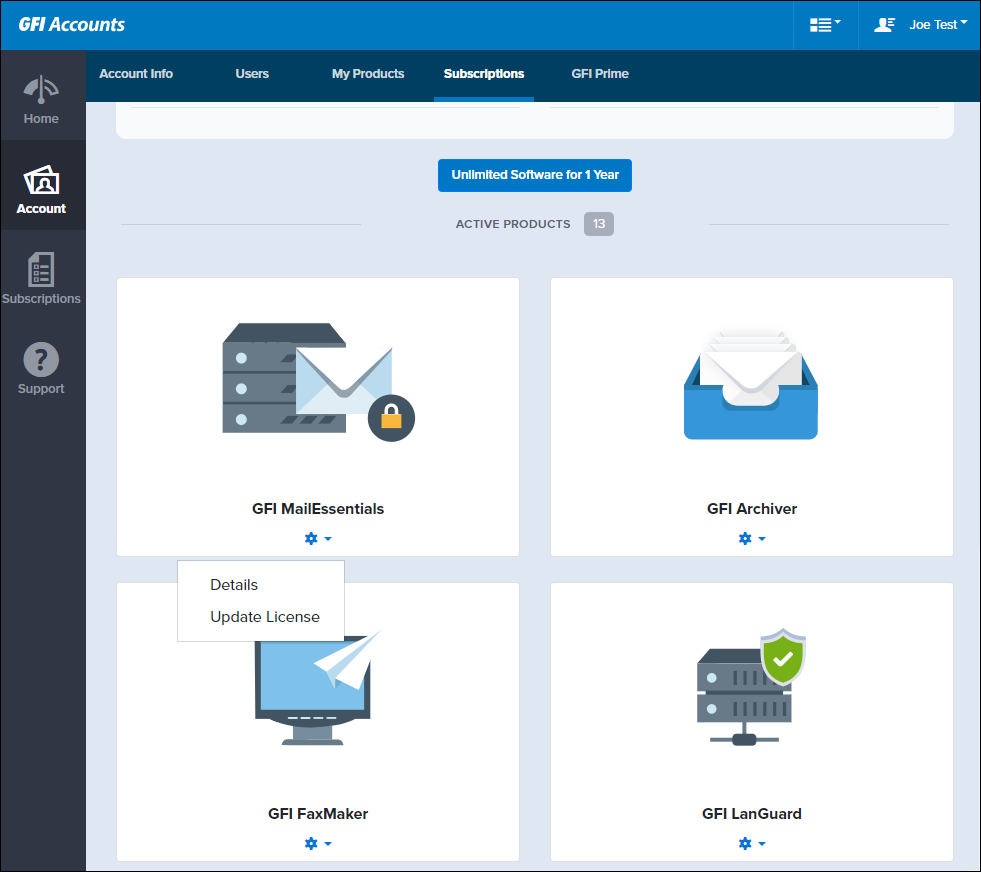
Task: Select Update License from the menu
Action: [265, 617]
